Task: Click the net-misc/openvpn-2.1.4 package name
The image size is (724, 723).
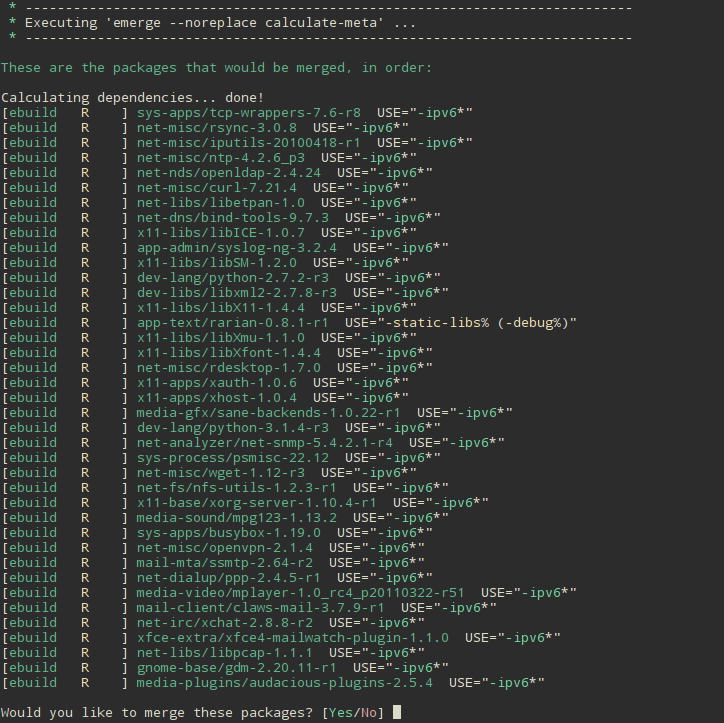Action: [x=224, y=548]
